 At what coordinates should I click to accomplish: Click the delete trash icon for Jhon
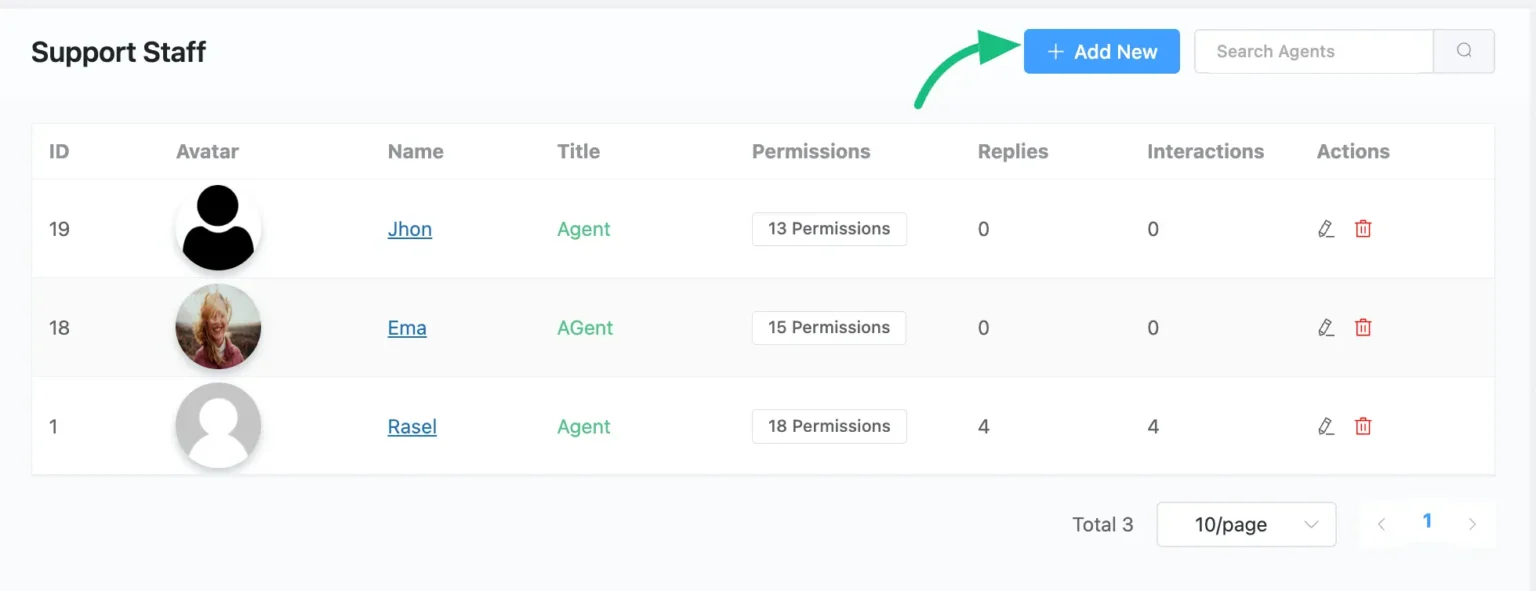click(x=1363, y=229)
